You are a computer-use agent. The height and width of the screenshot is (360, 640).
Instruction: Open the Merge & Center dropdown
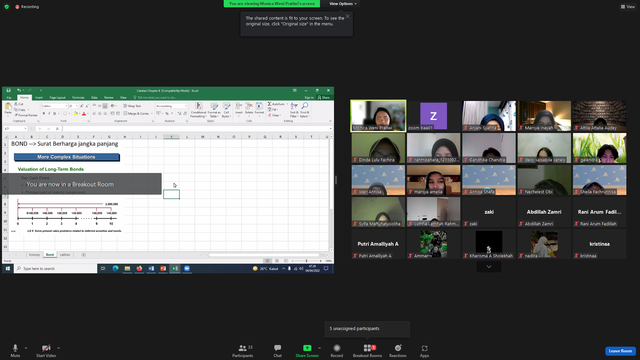click(x=152, y=113)
